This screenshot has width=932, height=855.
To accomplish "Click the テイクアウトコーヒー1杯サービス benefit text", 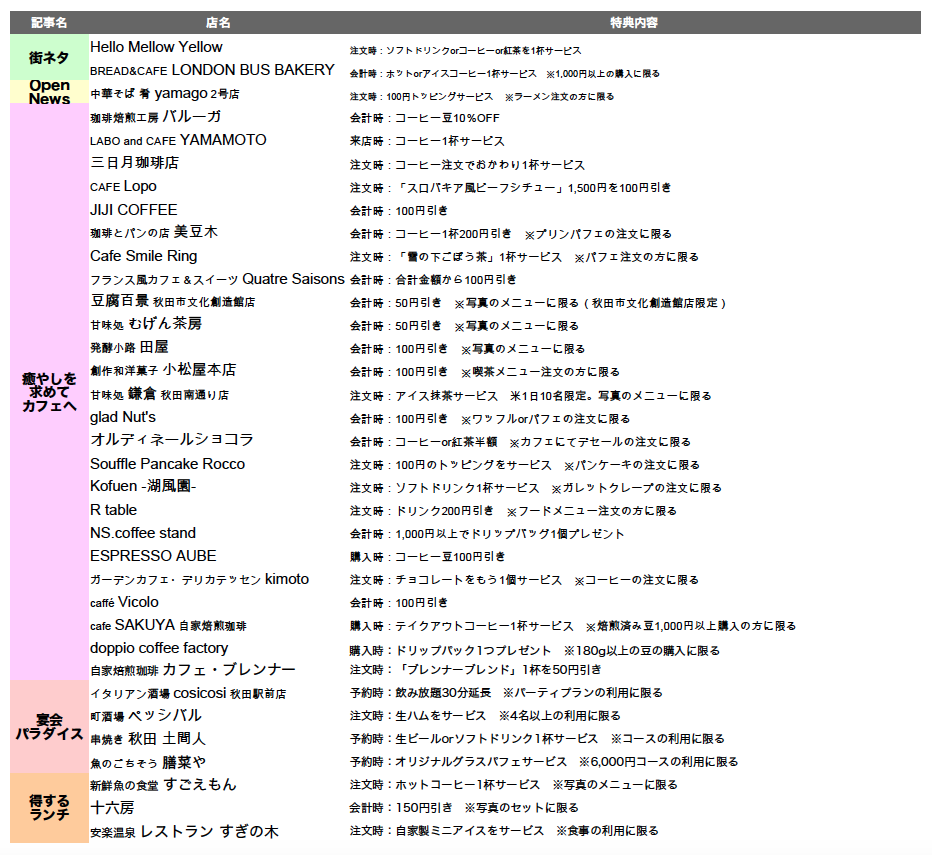I will tap(484, 626).
